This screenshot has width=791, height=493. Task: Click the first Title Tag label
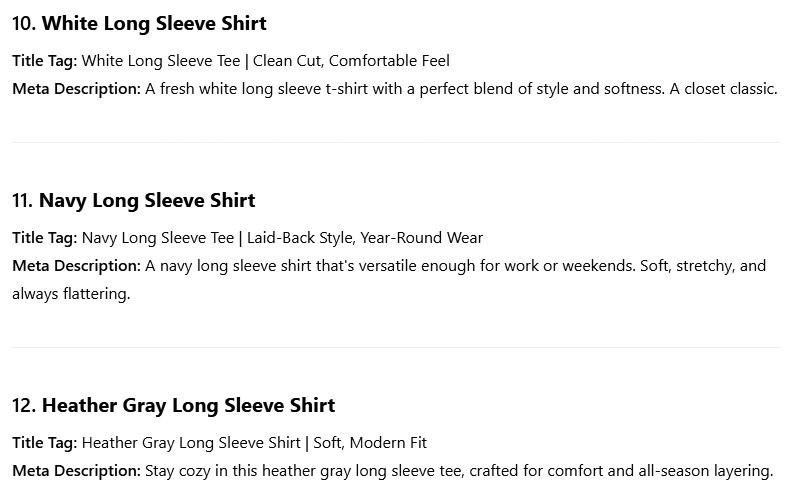45,61
